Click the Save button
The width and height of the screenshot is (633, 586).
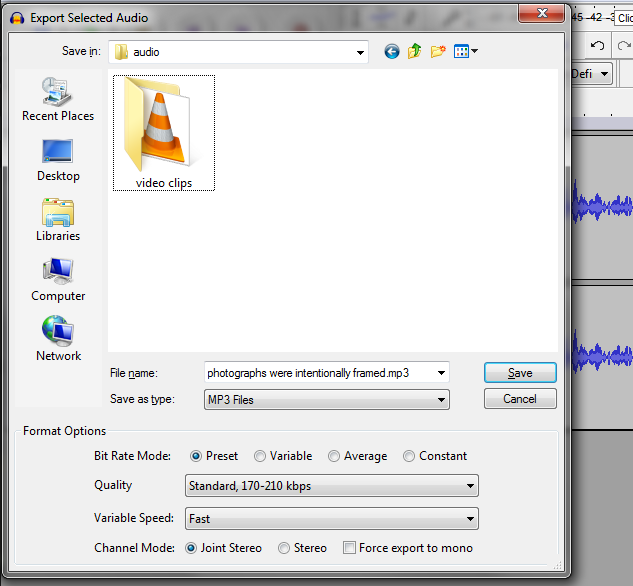click(x=520, y=373)
